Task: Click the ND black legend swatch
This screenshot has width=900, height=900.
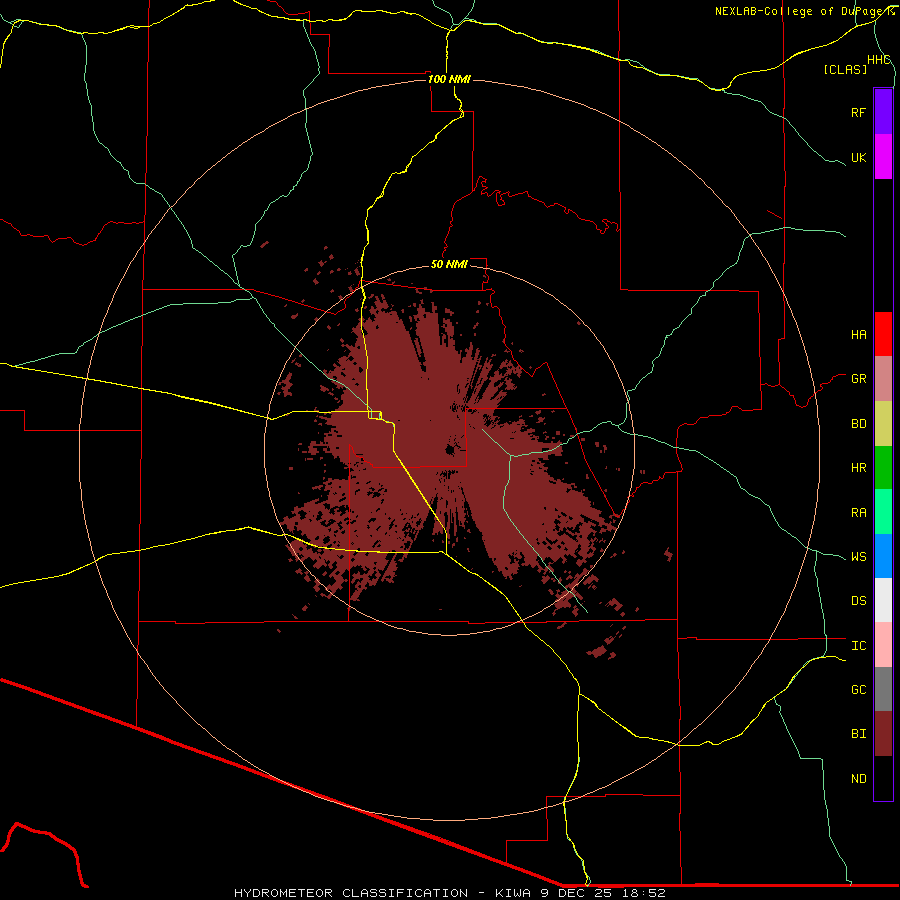Action: point(883,778)
